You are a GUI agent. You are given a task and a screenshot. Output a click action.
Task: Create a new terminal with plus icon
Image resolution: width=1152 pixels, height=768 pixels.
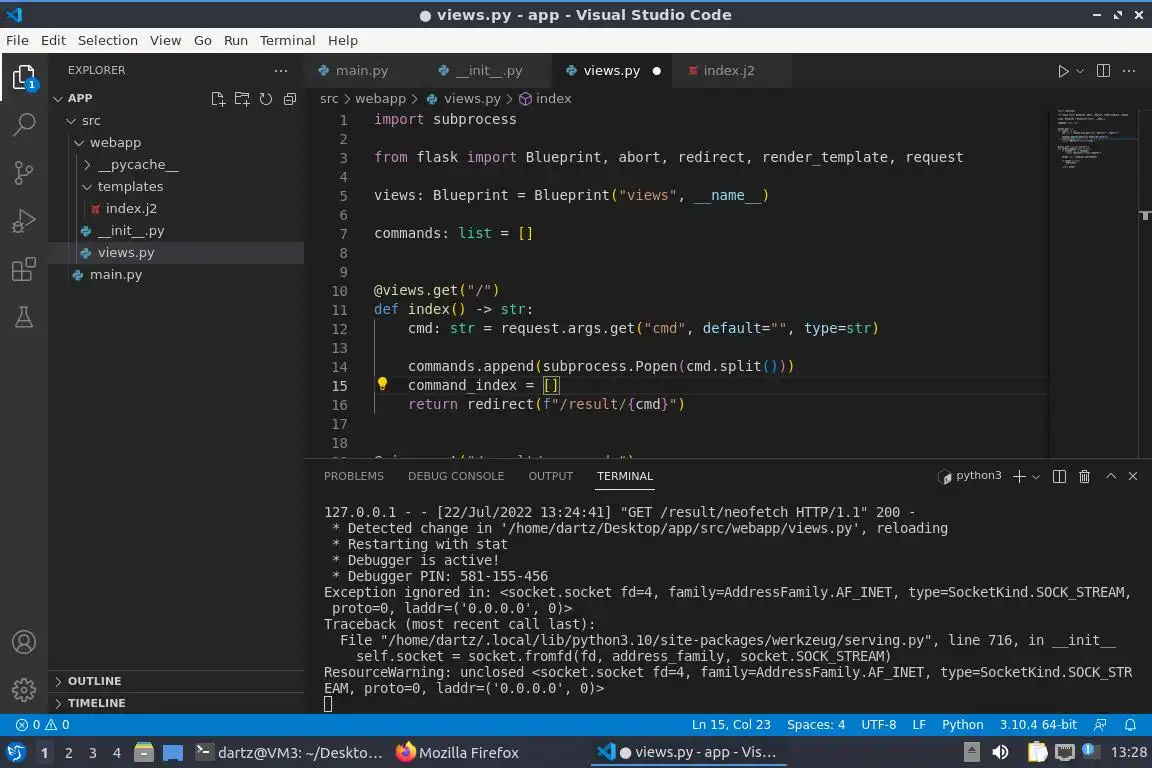(1019, 476)
